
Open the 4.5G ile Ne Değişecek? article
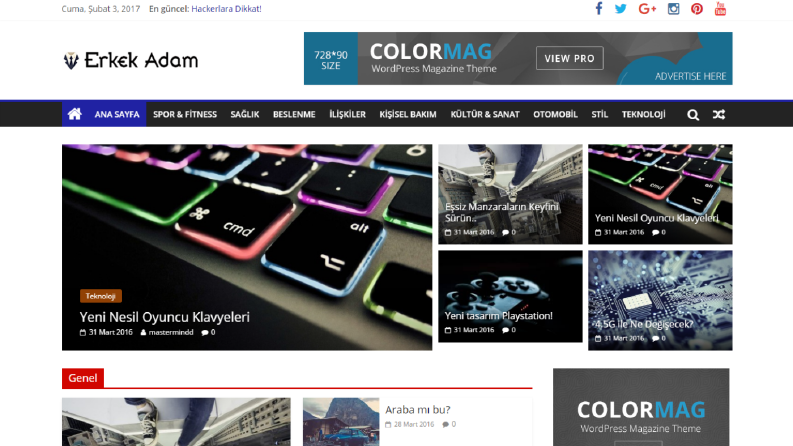point(643,324)
